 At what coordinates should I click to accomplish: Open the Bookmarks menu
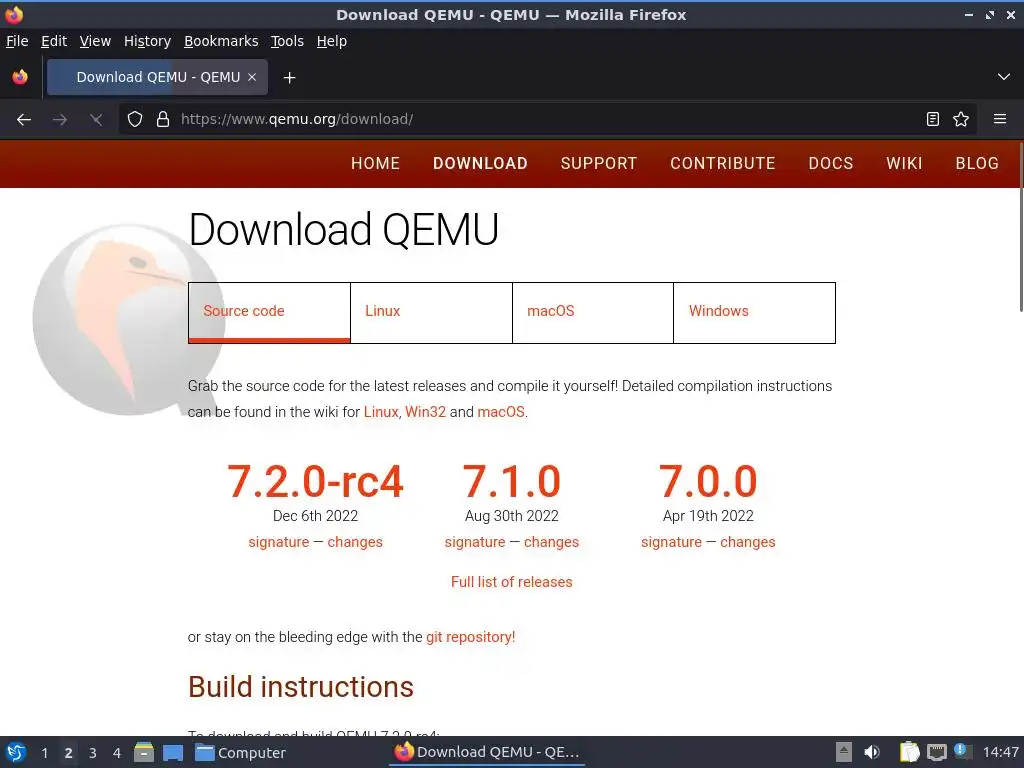221,41
